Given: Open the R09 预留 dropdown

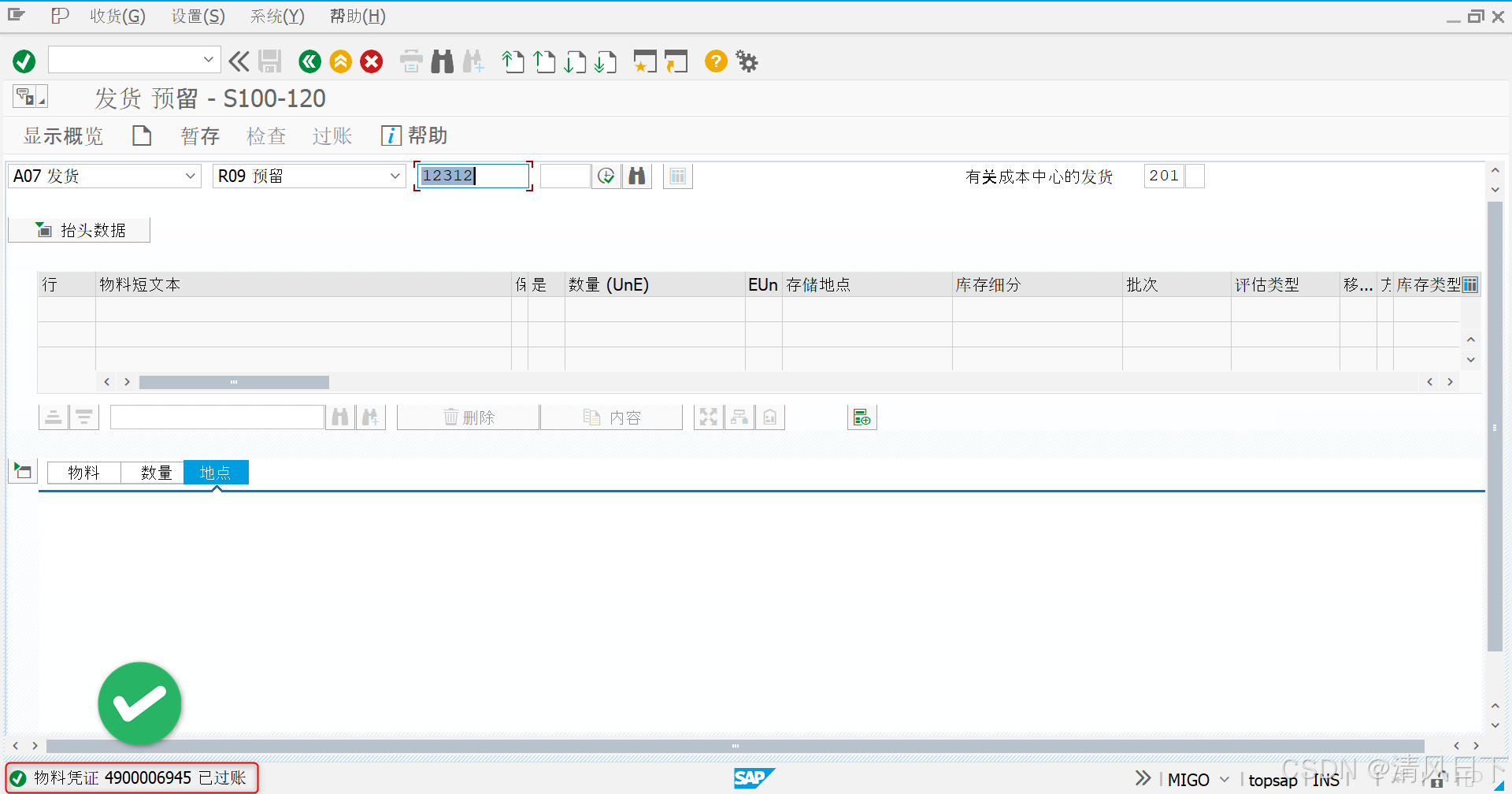Looking at the screenshot, I should (x=395, y=176).
